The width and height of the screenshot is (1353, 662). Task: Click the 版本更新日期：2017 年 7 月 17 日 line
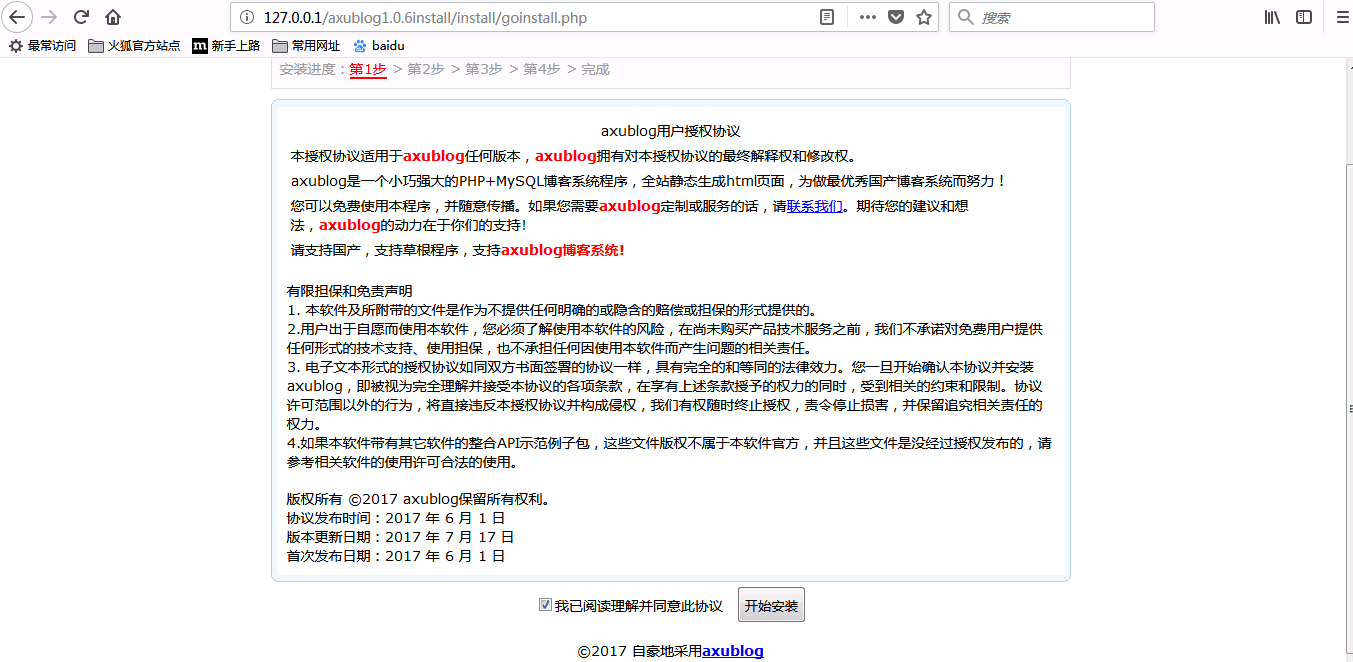coord(401,537)
